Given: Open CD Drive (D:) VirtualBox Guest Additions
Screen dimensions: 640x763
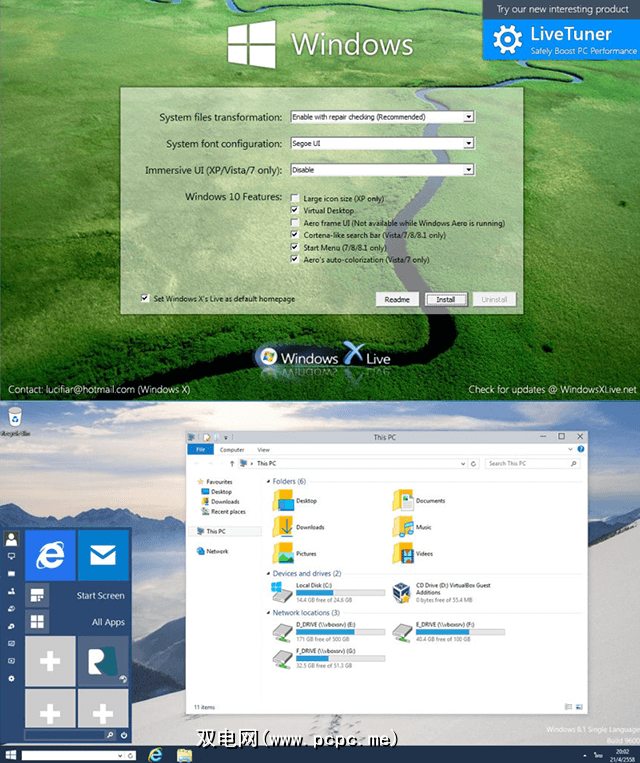Looking at the screenshot, I should pyautogui.click(x=441, y=593).
